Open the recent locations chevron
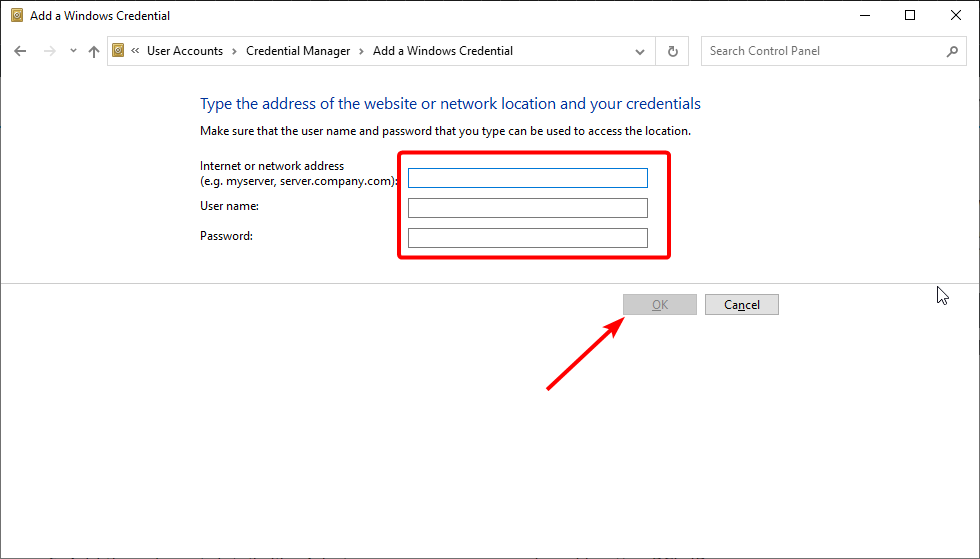This screenshot has height=559, width=980. tap(73, 51)
